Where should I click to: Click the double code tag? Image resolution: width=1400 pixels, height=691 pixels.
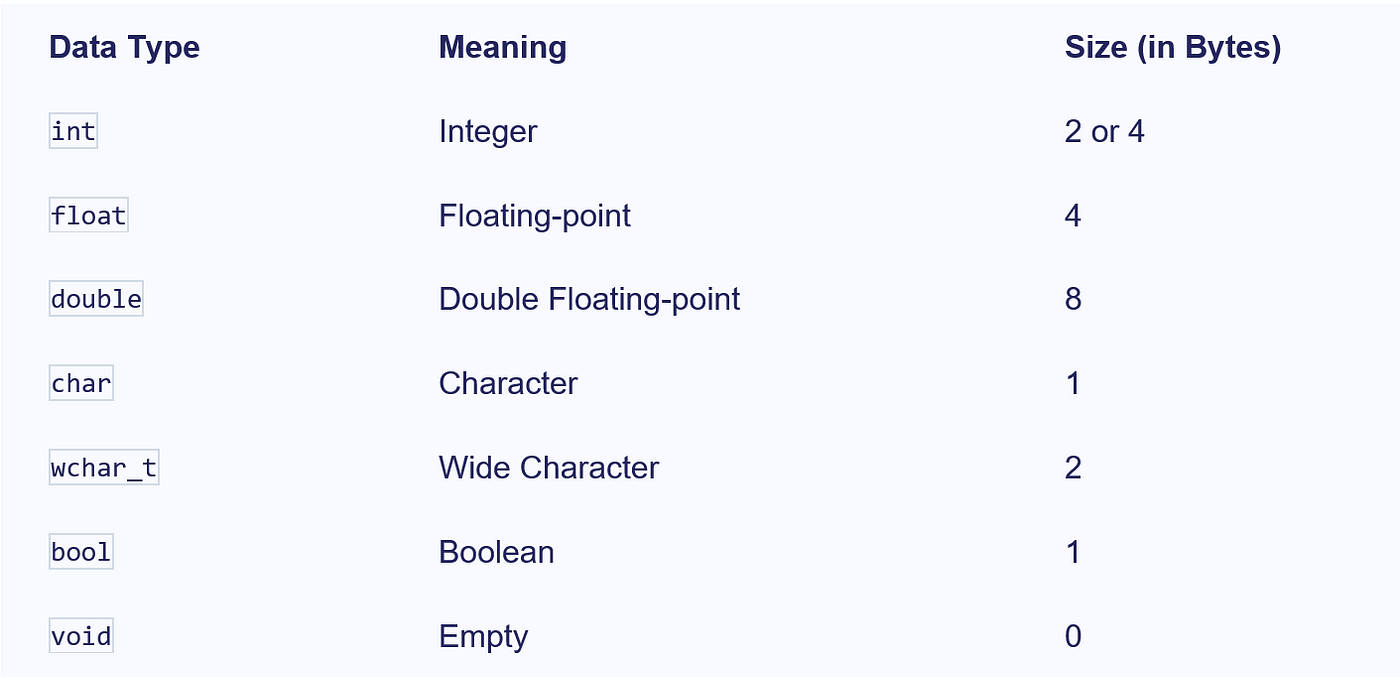[x=96, y=300]
